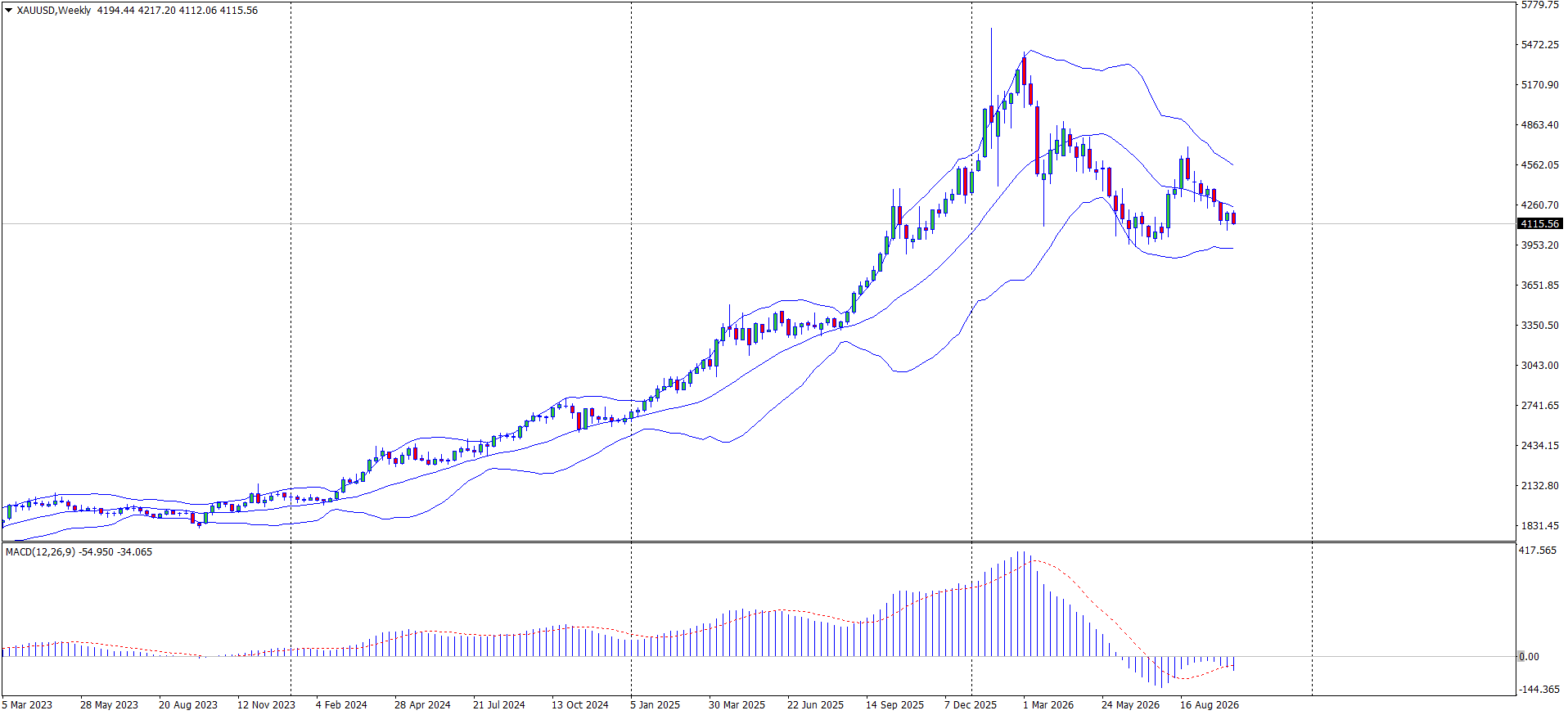Click the 5 Mar 2023 date label

(x=27, y=705)
